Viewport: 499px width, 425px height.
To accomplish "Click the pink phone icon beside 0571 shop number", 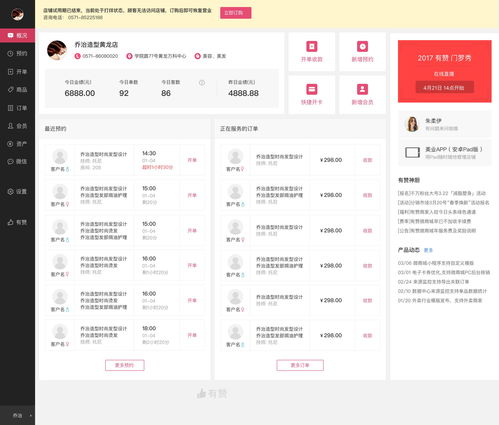I will [x=77, y=56].
